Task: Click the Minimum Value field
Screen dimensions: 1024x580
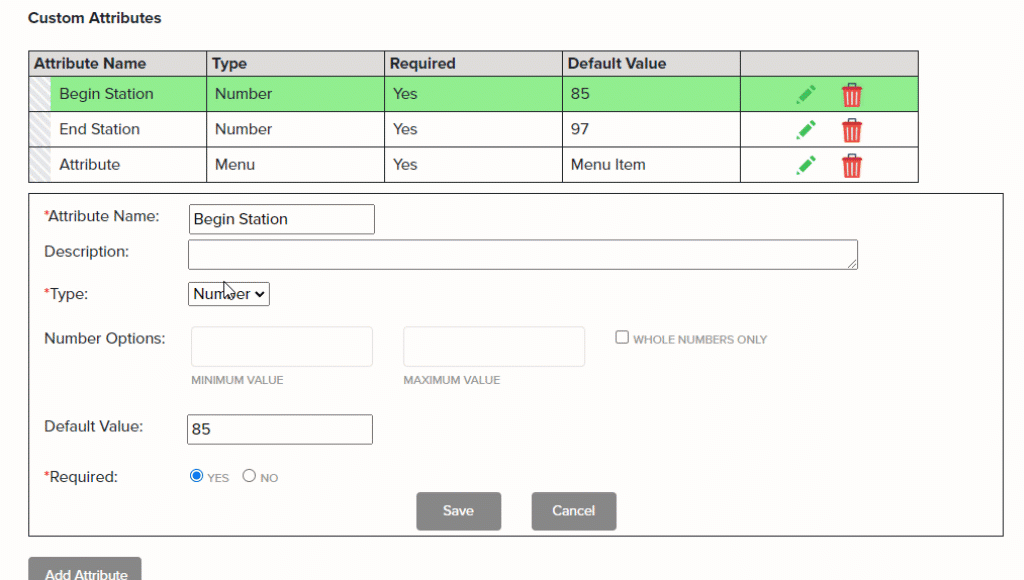Action: point(281,346)
